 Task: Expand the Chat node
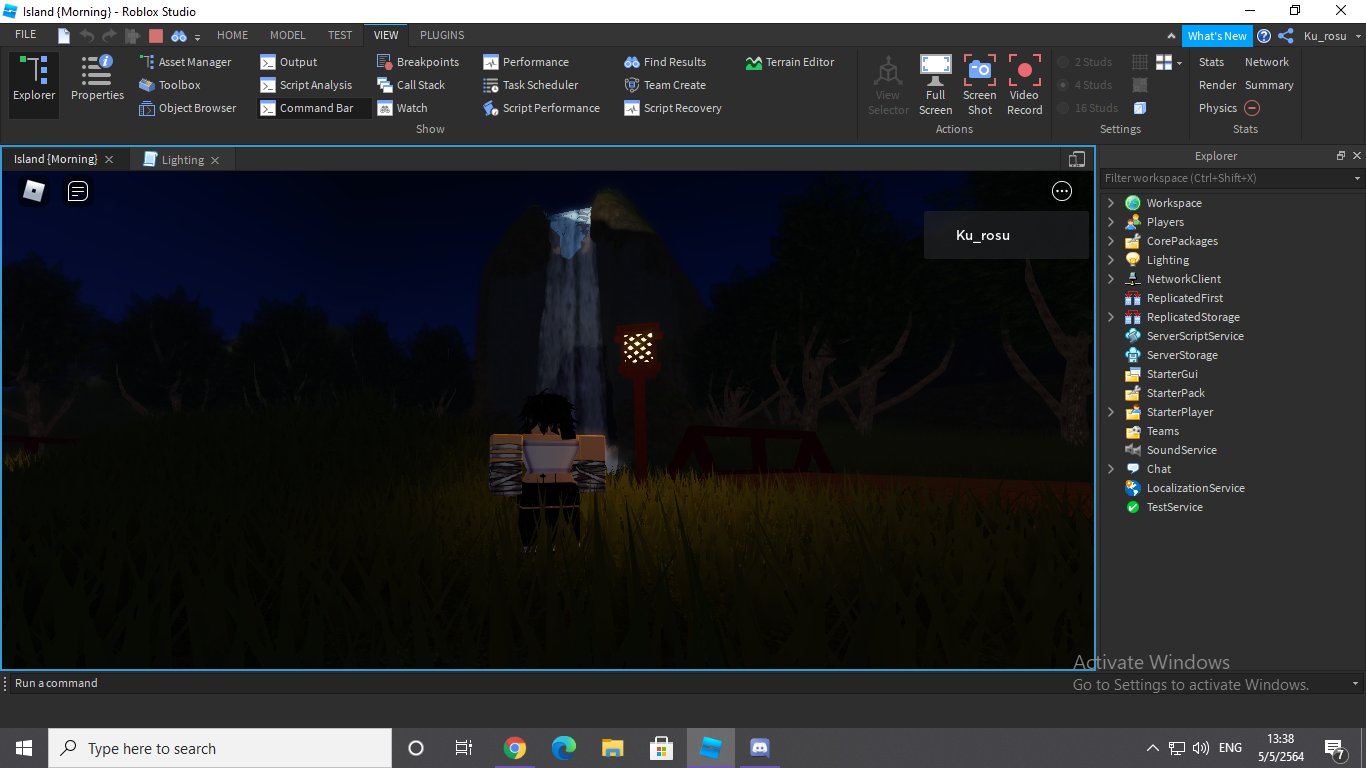tap(1110, 469)
